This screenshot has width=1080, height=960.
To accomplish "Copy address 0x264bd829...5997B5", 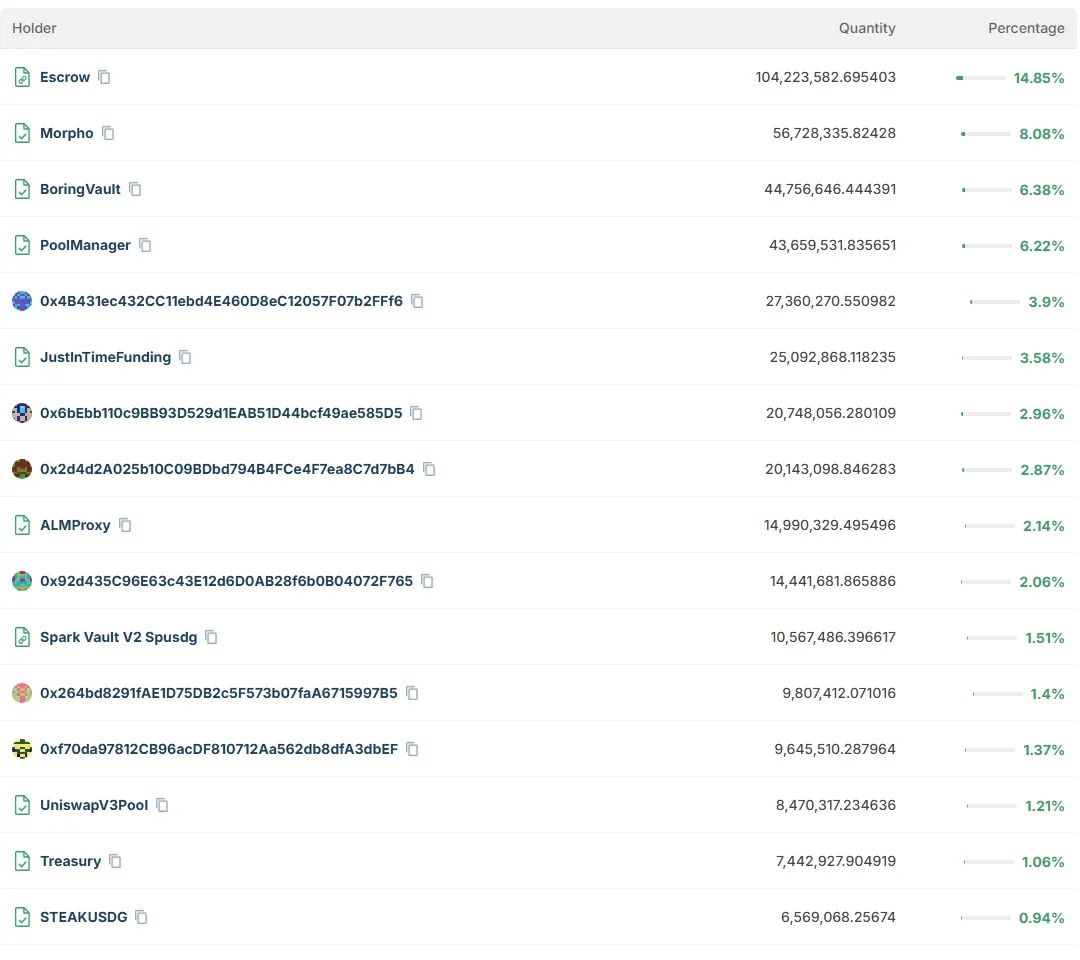I will click(x=412, y=693).
